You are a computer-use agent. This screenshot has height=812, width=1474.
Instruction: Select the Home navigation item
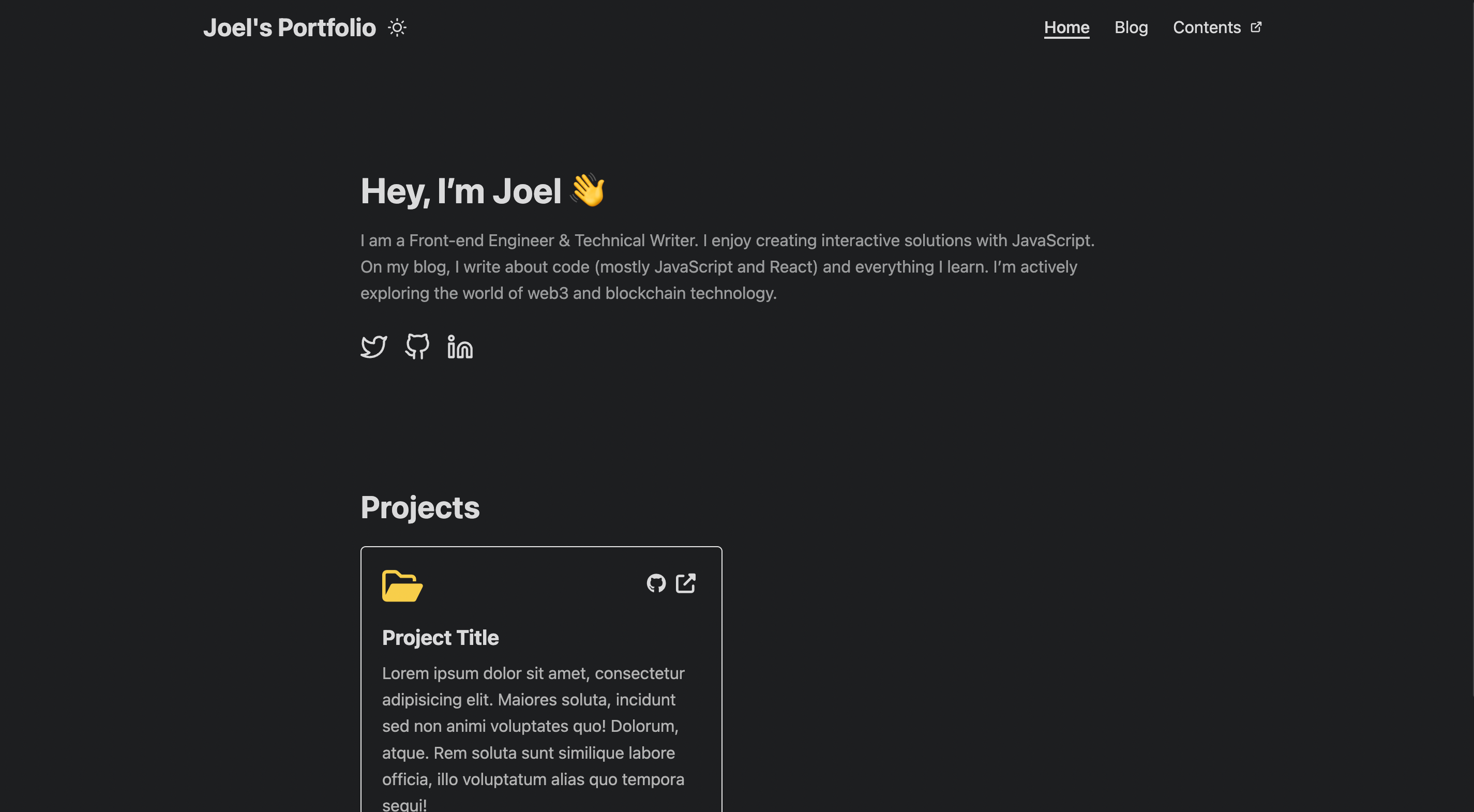click(x=1066, y=27)
